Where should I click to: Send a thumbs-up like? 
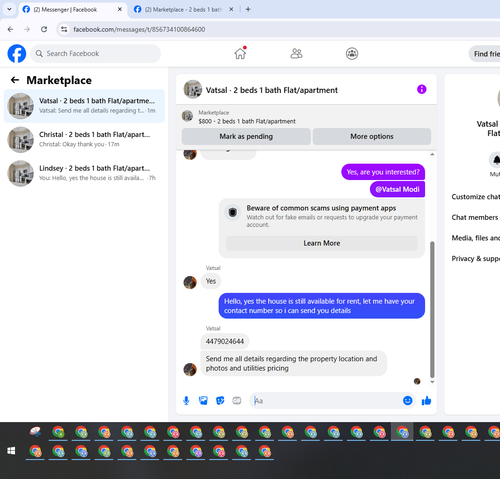coord(426,401)
